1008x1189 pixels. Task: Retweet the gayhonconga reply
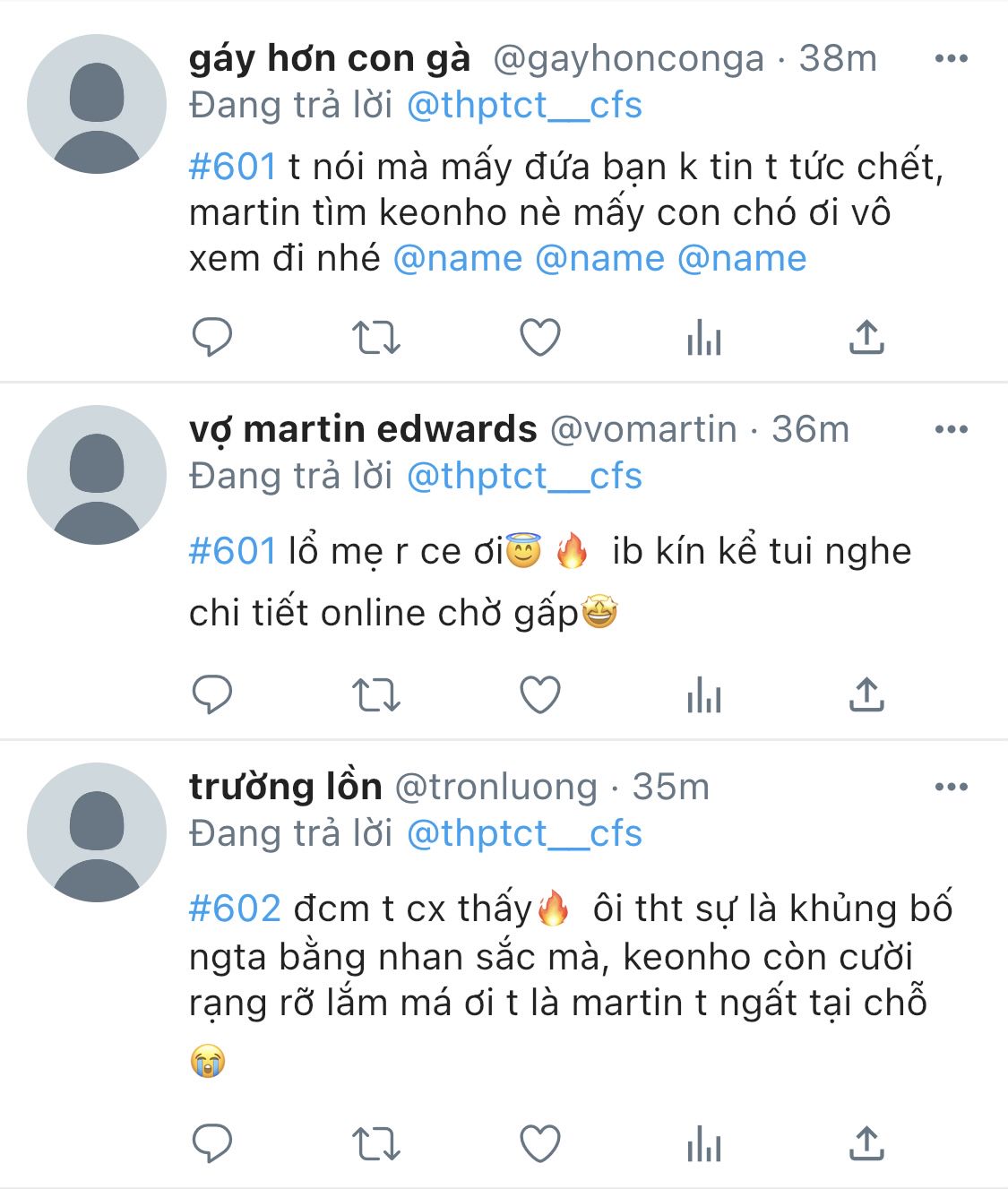(375, 338)
